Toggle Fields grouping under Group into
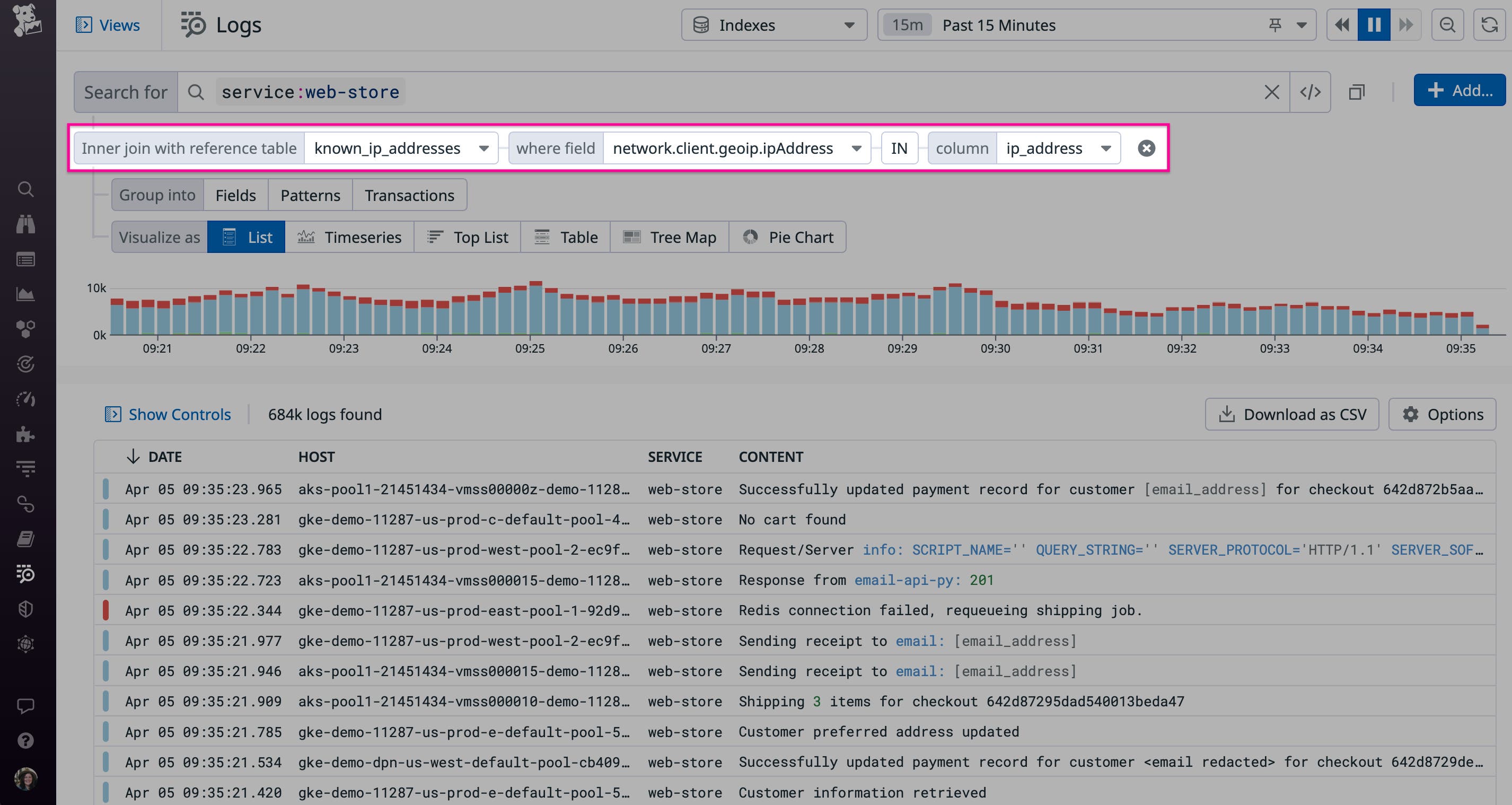This screenshot has width=1512, height=805. click(235, 194)
